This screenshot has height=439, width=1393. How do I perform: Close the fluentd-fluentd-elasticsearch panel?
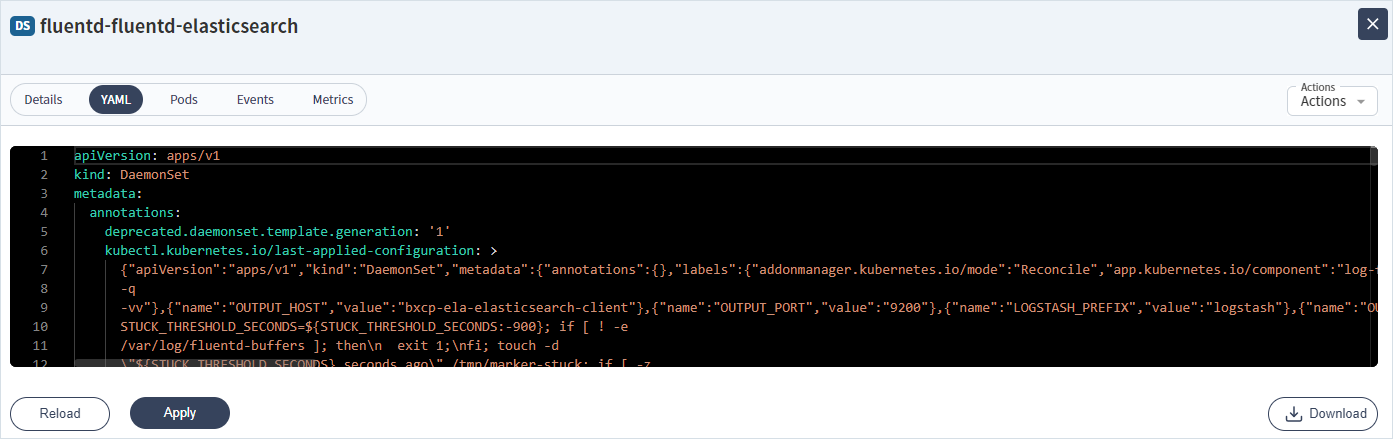[x=1372, y=24]
